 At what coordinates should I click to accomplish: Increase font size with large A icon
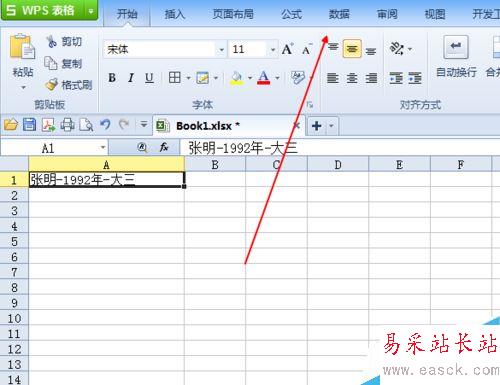click(x=287, y=49)
